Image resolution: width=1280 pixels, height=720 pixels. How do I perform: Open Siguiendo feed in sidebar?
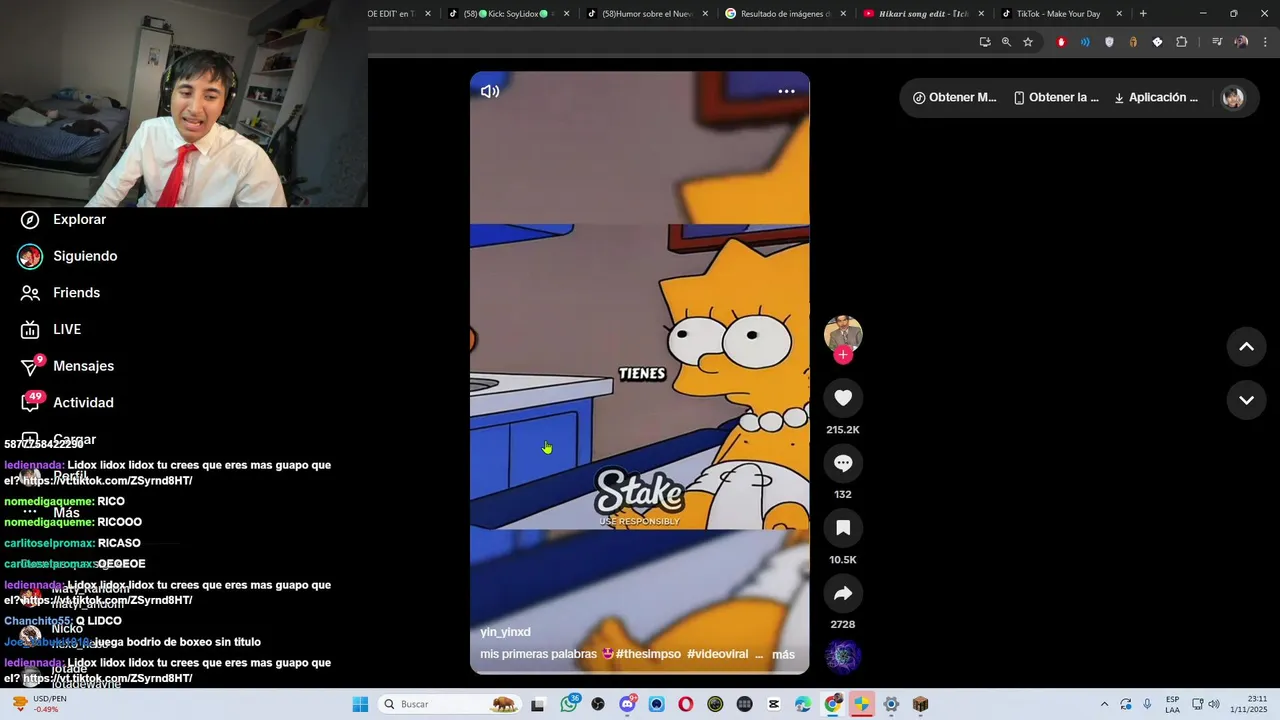[68, 256]
